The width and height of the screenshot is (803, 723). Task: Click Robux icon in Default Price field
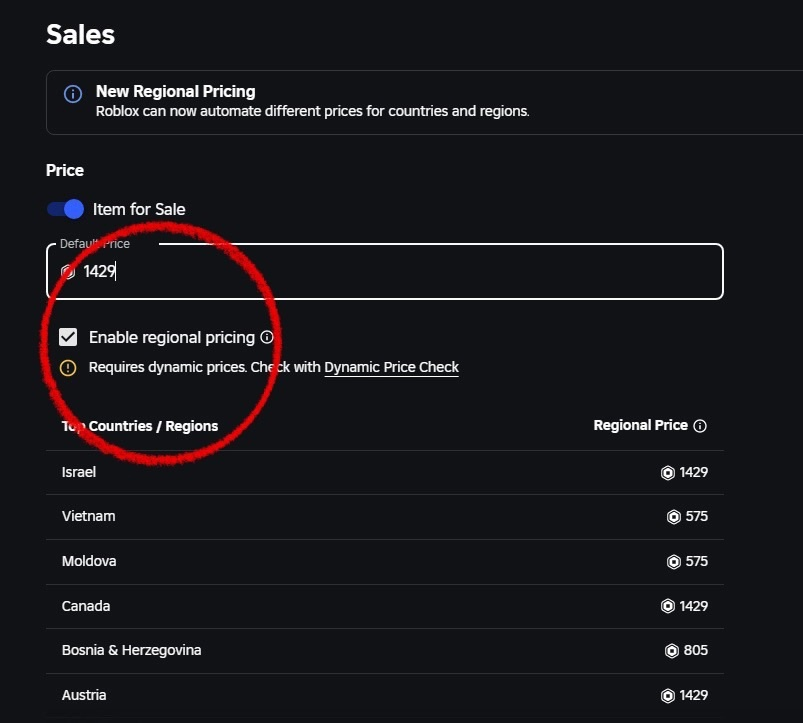coord(68,271)
